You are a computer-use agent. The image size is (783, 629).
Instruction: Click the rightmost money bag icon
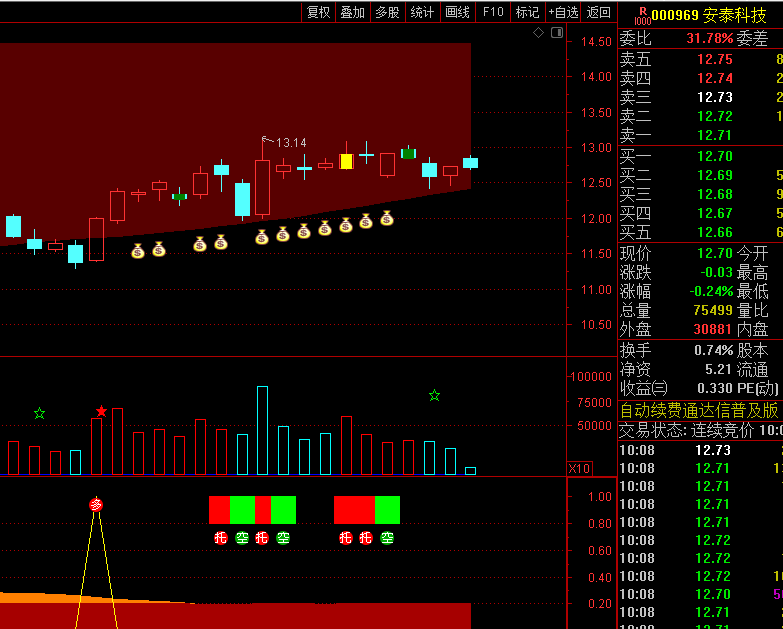[x=387, y=218]
